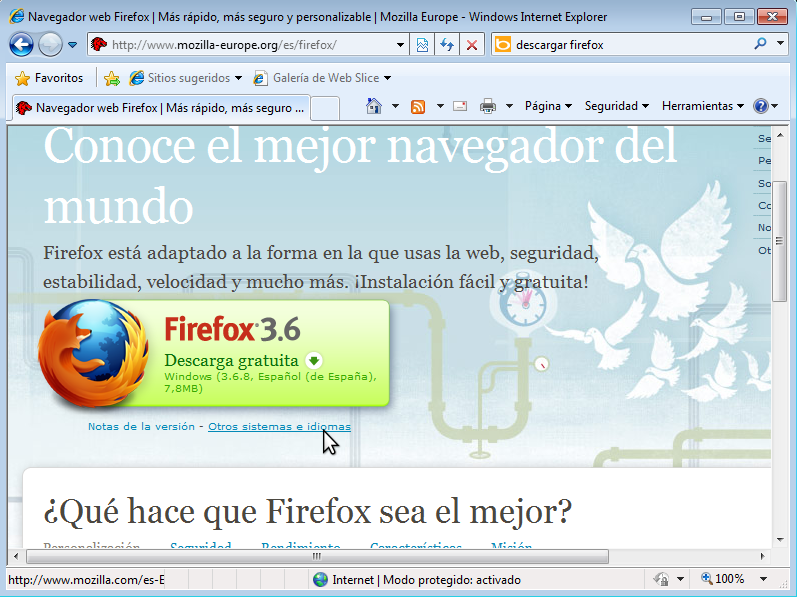Click the Bing search provider icon
This screenshot has width=797, height=597.
coord(503,45)
